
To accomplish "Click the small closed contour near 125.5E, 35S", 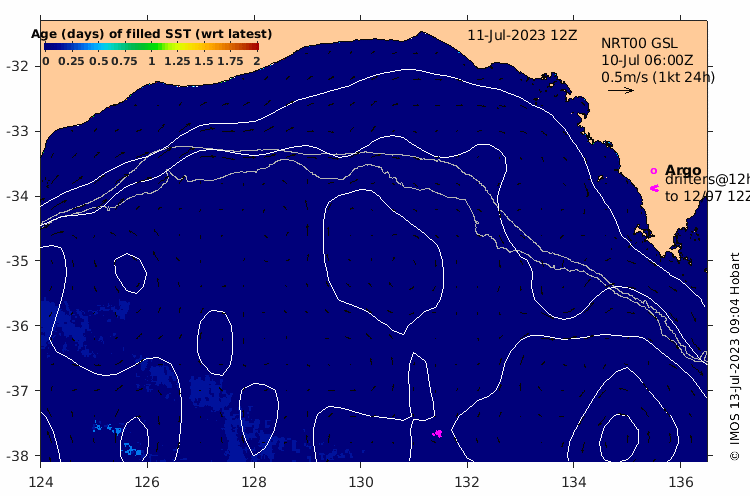I will [130, 273].
